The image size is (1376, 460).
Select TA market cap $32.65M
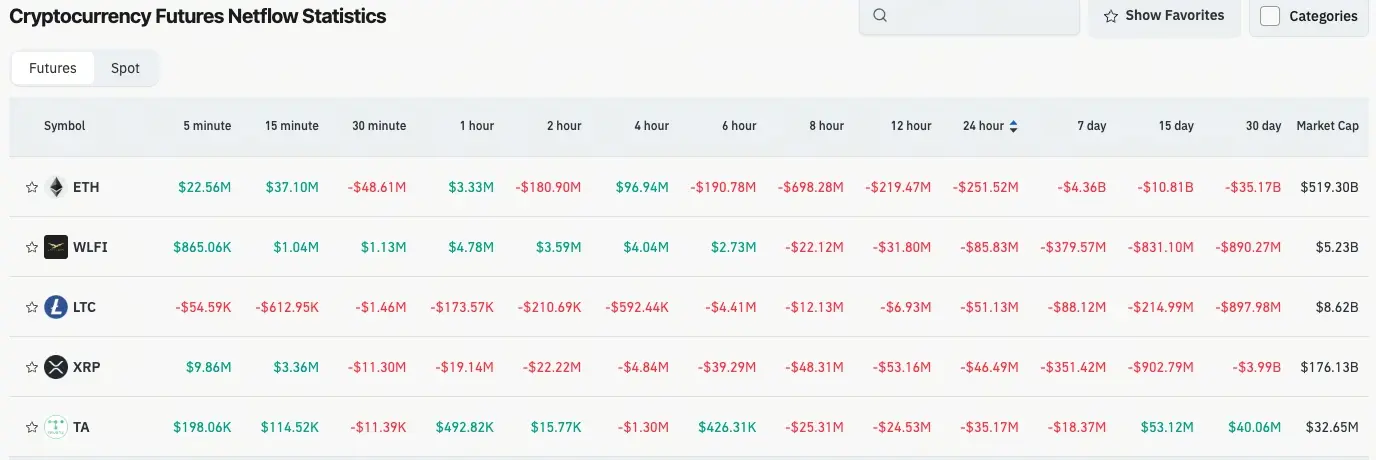[x=1332, y=427]
